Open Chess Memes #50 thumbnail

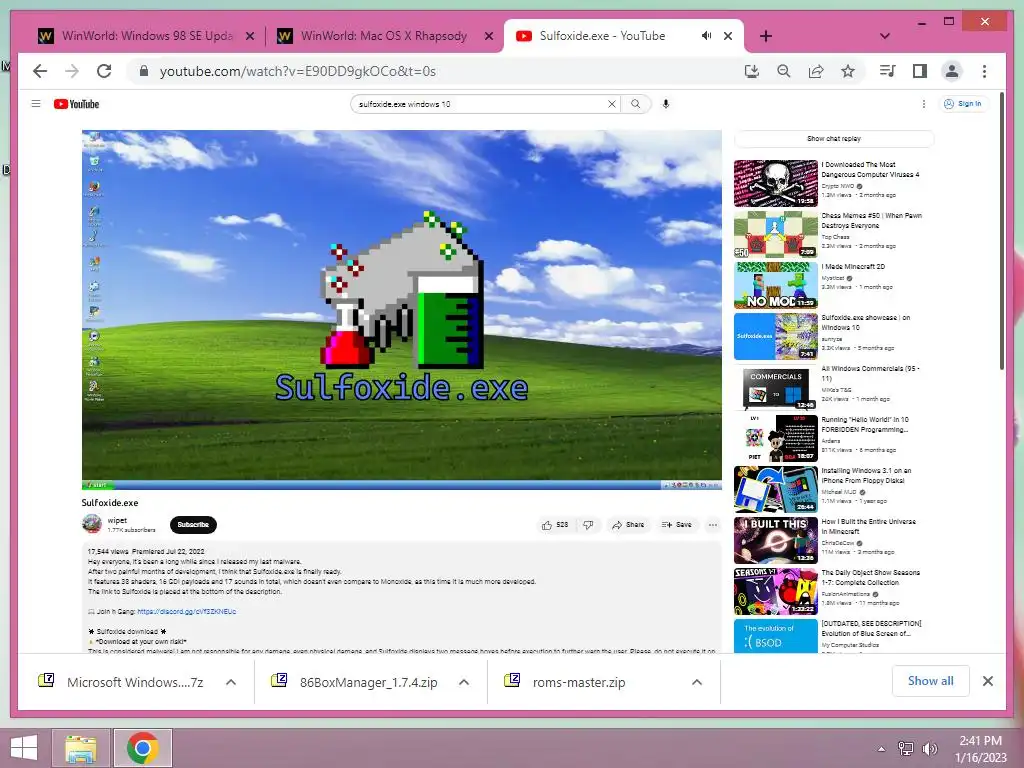click(x=776, y=234)
